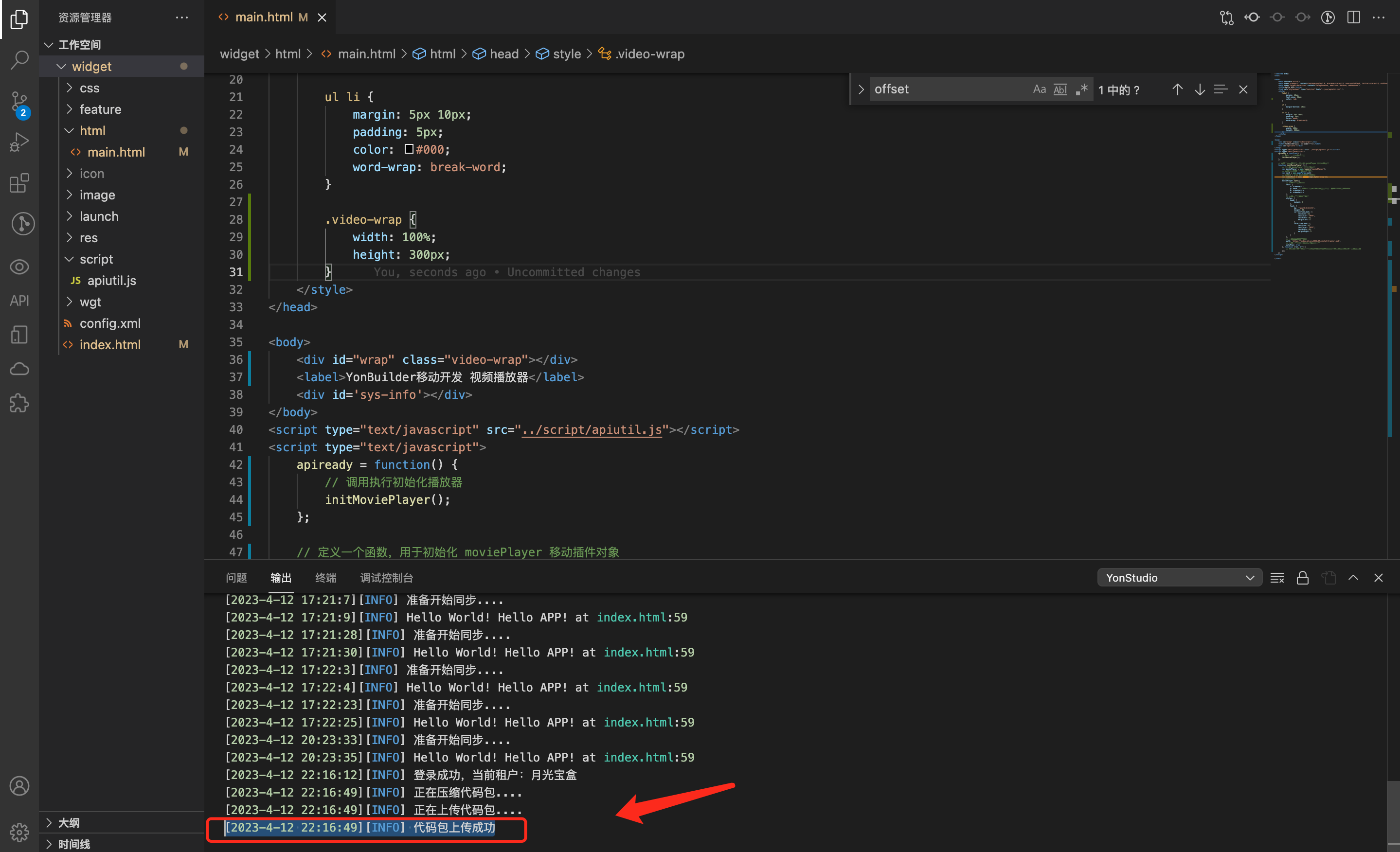
Task: Open the Extensions view
Action: (x=19, y=183)
